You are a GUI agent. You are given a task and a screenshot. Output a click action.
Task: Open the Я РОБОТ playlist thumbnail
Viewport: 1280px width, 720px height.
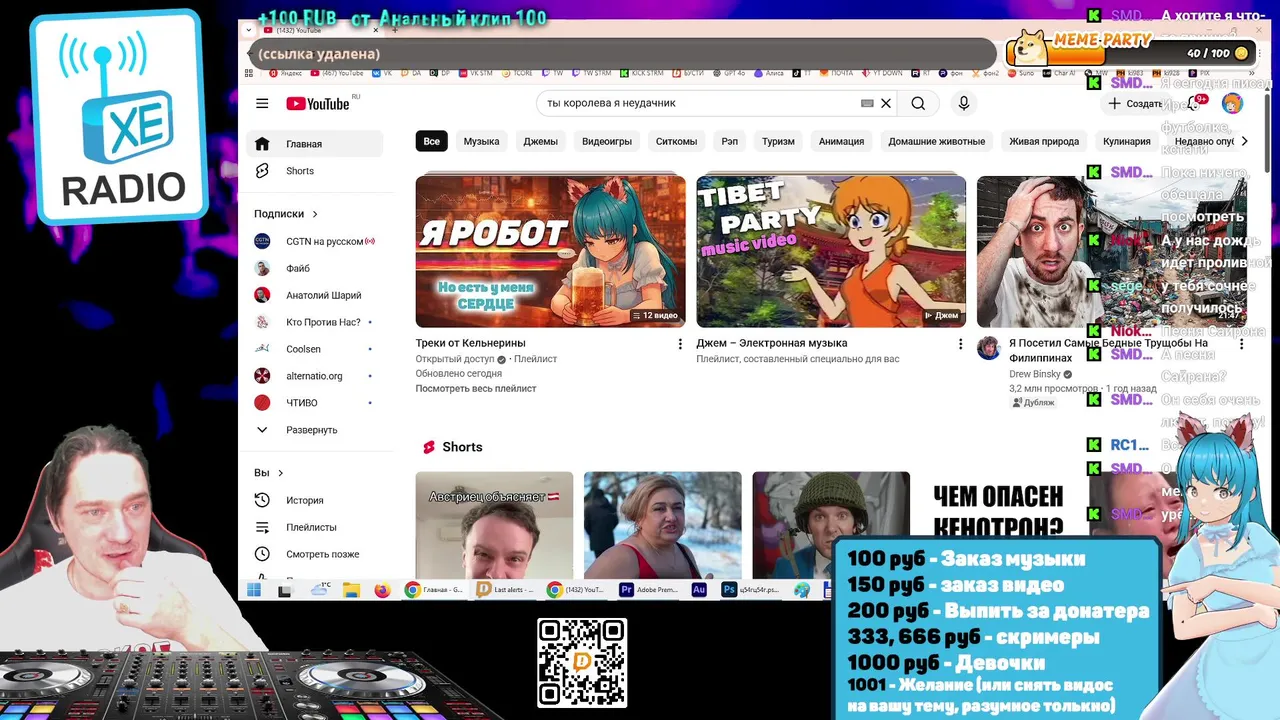550,251
